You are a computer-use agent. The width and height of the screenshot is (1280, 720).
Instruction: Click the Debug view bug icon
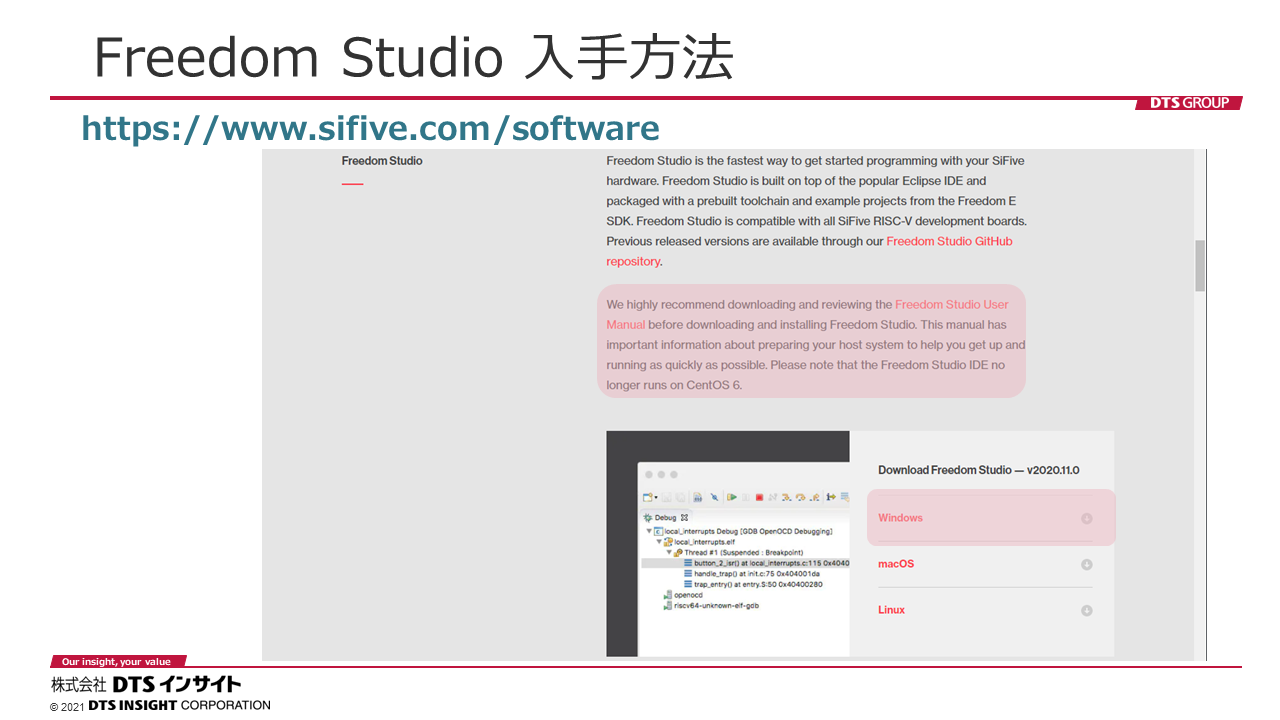tap(647, 518)
